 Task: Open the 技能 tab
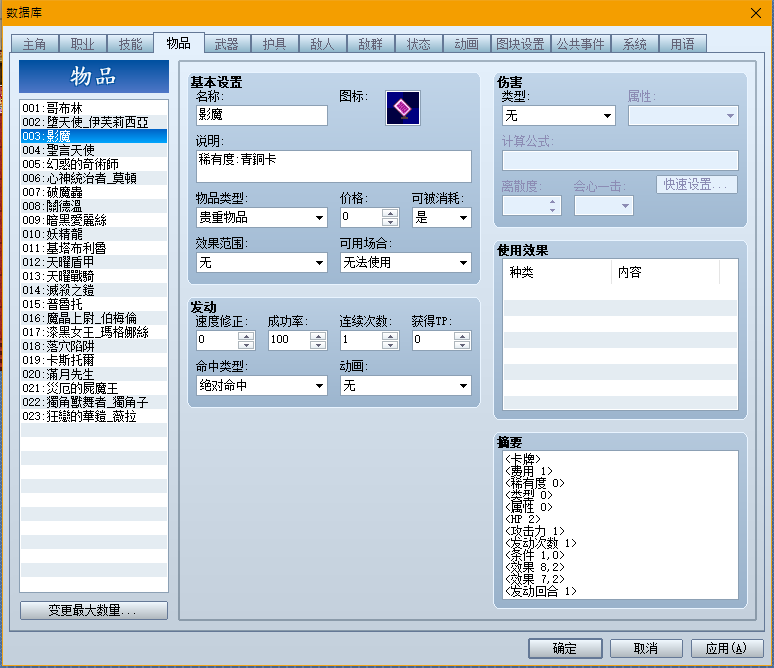pyautogui.click(x=130, y=44)
